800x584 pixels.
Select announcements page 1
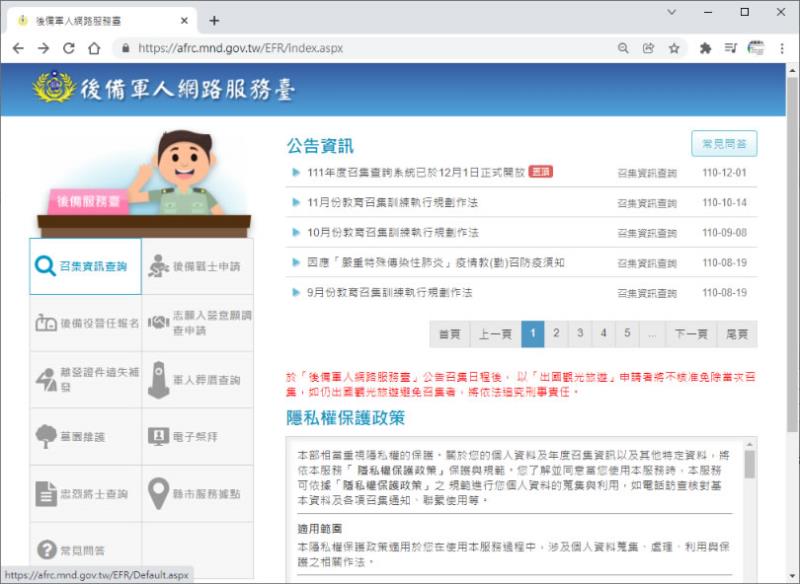533,334
